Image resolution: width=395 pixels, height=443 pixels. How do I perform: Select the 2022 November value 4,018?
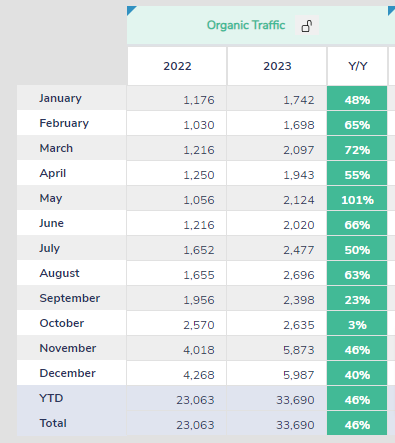tap(199, 350)
